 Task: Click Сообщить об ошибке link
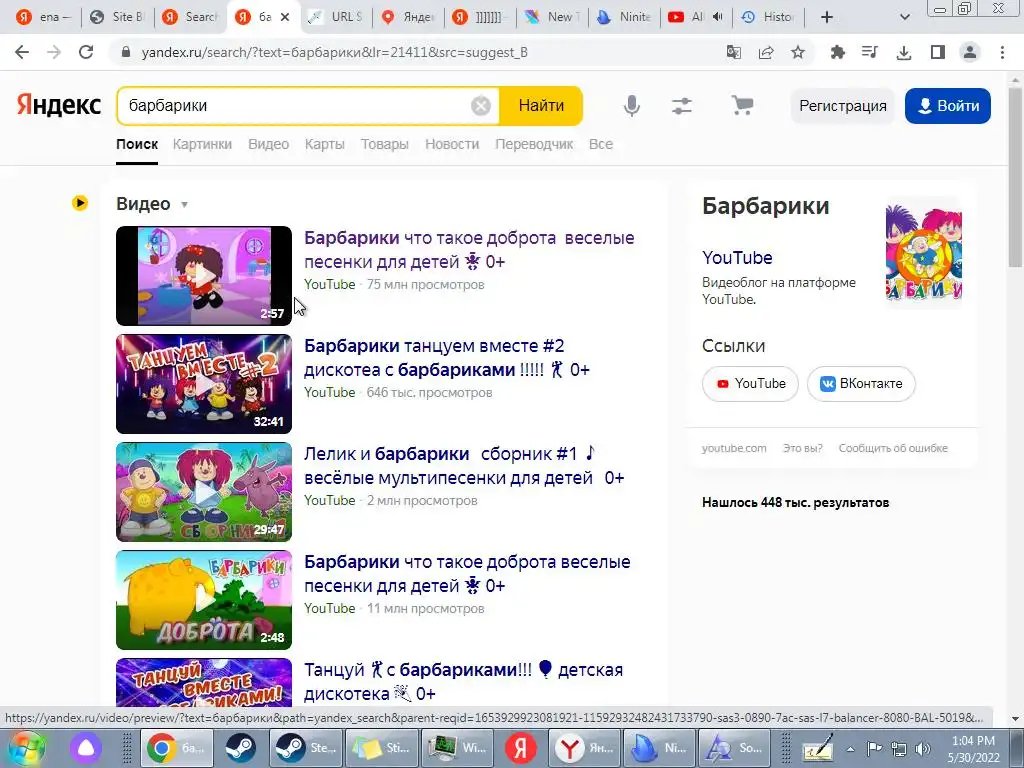click(x=893, y=448)
